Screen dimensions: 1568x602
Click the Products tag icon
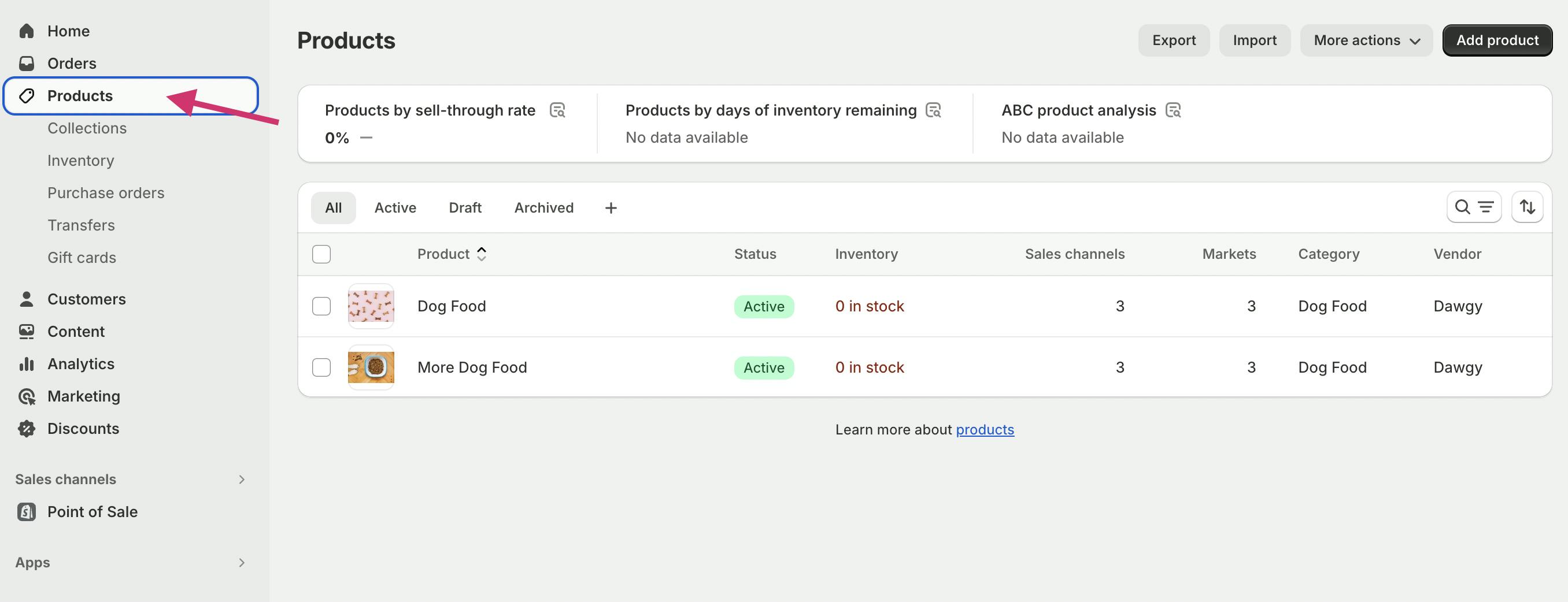[x=26, y=95]
